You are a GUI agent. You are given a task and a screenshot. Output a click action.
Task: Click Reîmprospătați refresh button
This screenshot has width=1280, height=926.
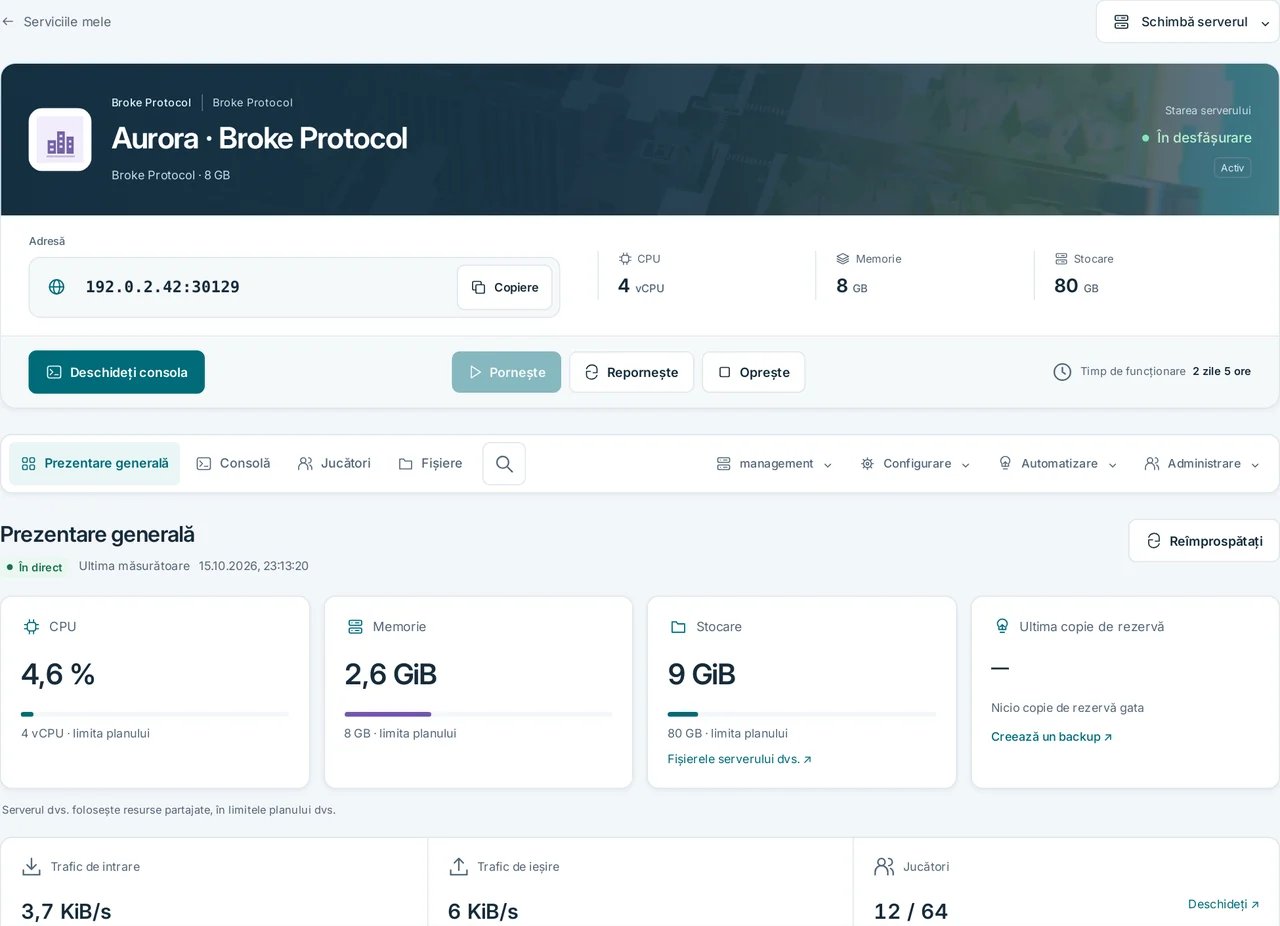1204,541
